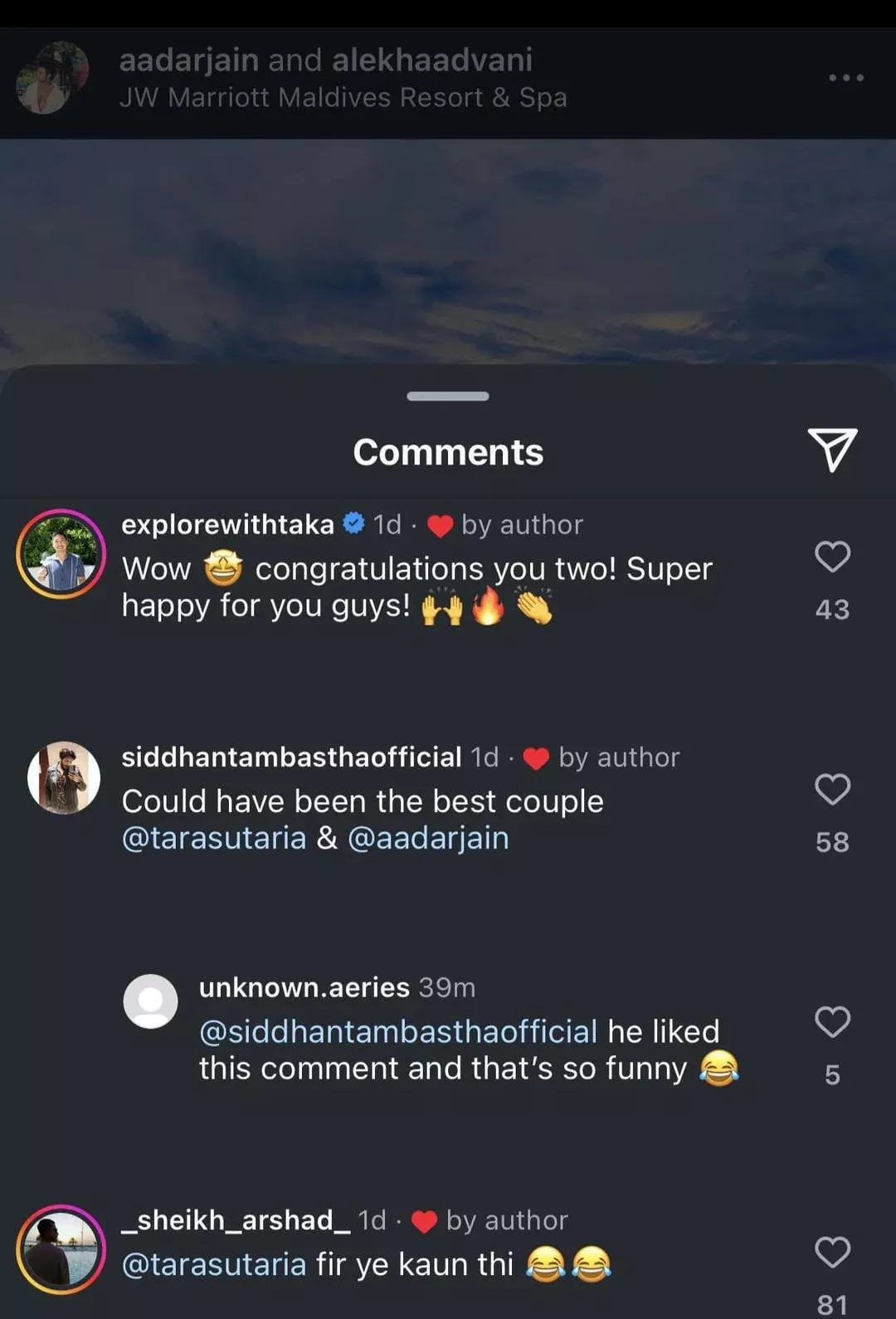Tap the post author's profile picture
The height and width of the screenshot is (1319, 896).
(x=52, y=78)
